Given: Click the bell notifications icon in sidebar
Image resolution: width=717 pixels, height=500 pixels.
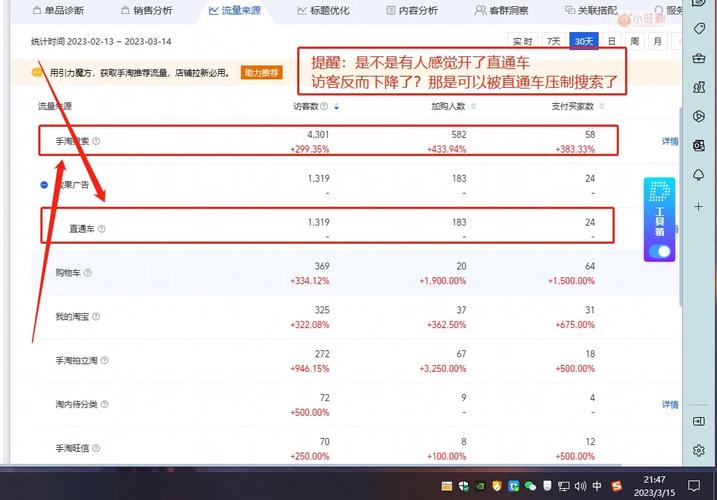Looking at the screenshot, I should [x=699, y=175].
